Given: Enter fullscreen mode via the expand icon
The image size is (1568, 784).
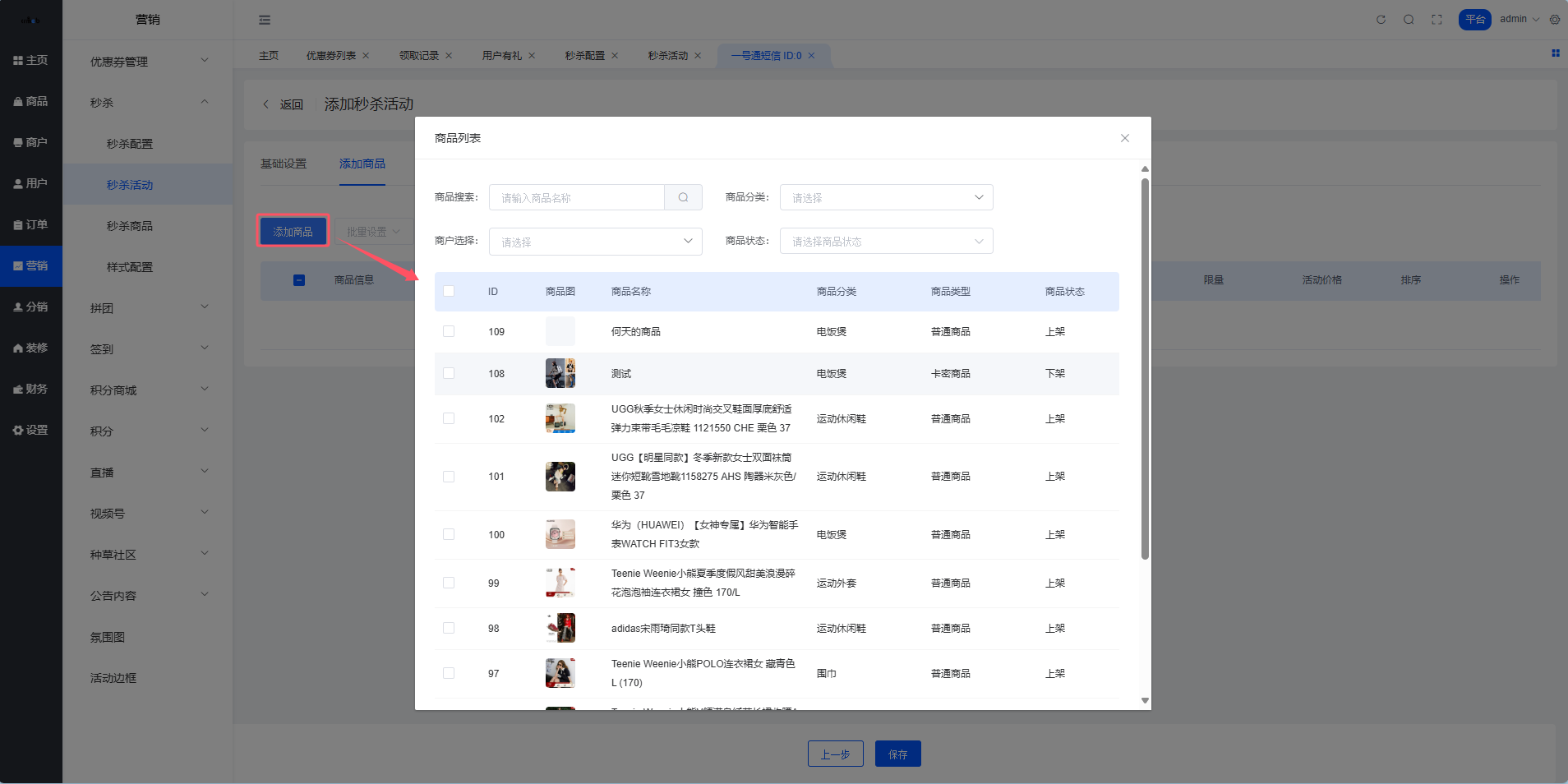Looking at the screenshot, I should point(1436,19).
